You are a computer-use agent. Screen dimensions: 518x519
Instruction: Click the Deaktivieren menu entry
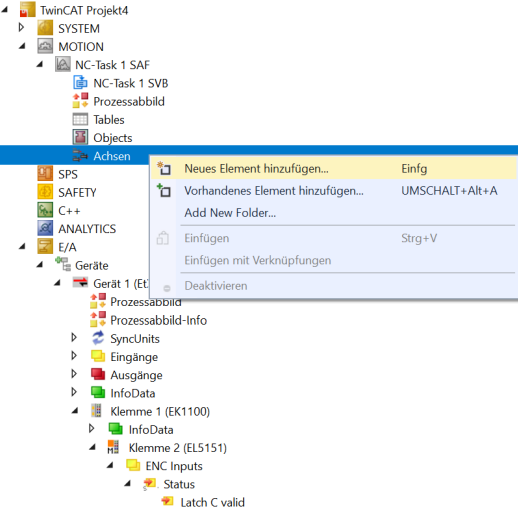point(333,286)
